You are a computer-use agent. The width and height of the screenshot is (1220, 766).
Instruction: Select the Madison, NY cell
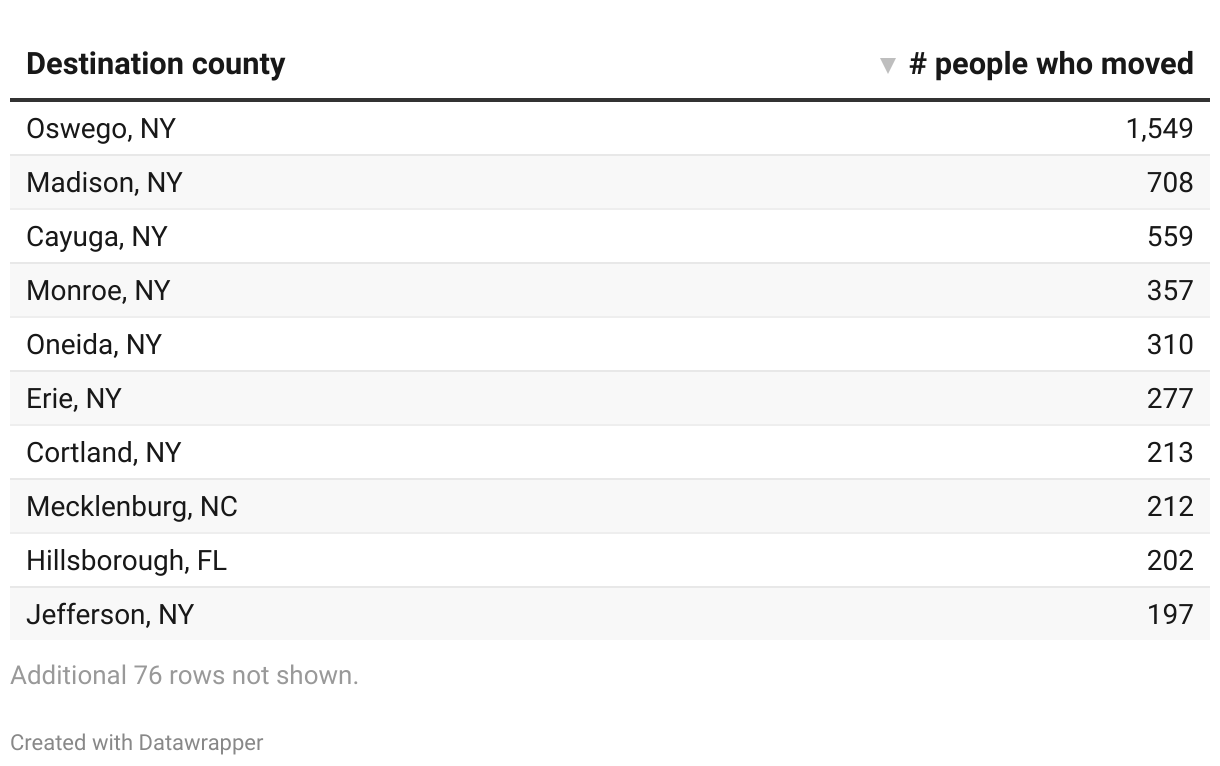tap(105, 183)
